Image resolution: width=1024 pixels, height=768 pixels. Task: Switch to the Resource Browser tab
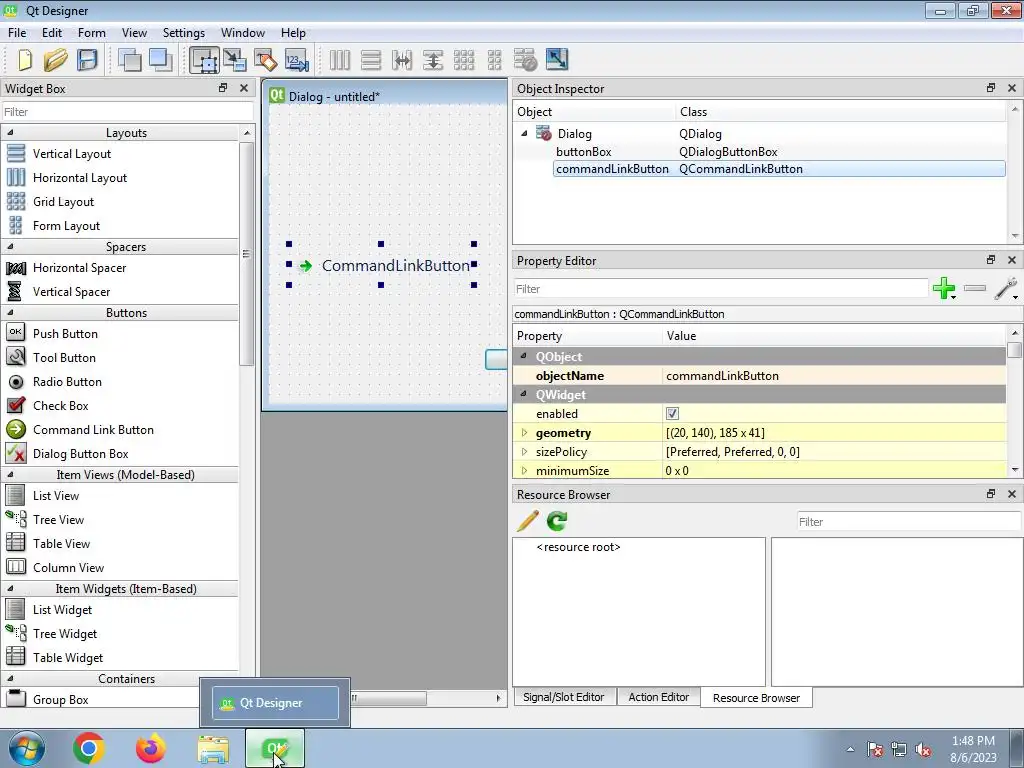[756, 697]
